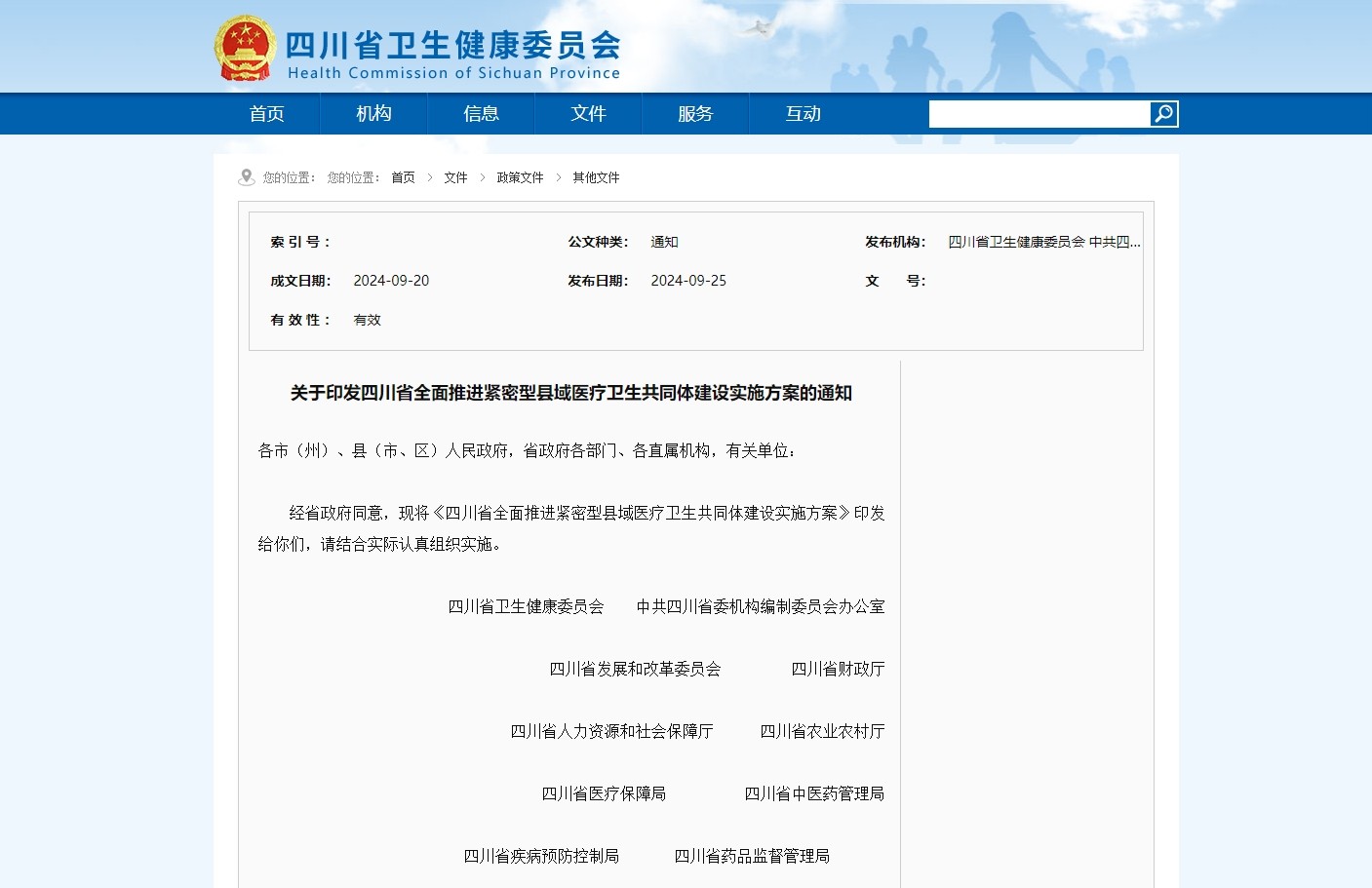Click the 索引号 label
The height and width of the screenshot is (888, 1372).
pyautogui.click(x=300, y=242)
